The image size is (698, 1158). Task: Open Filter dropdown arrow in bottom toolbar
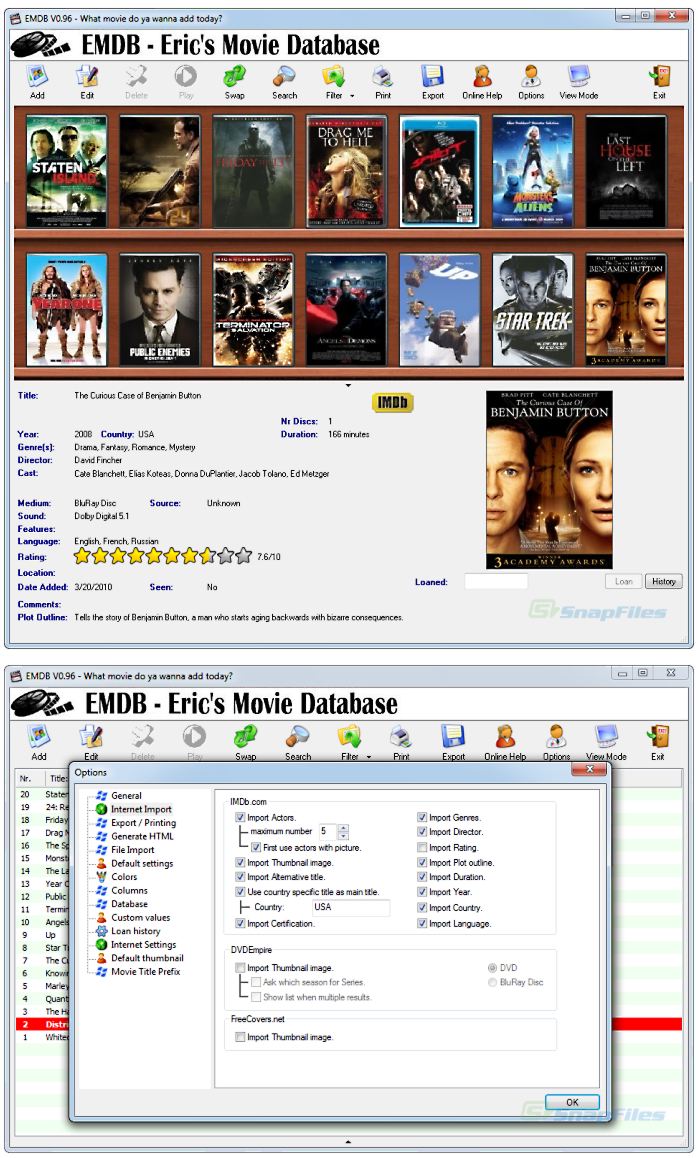point(369,757)
